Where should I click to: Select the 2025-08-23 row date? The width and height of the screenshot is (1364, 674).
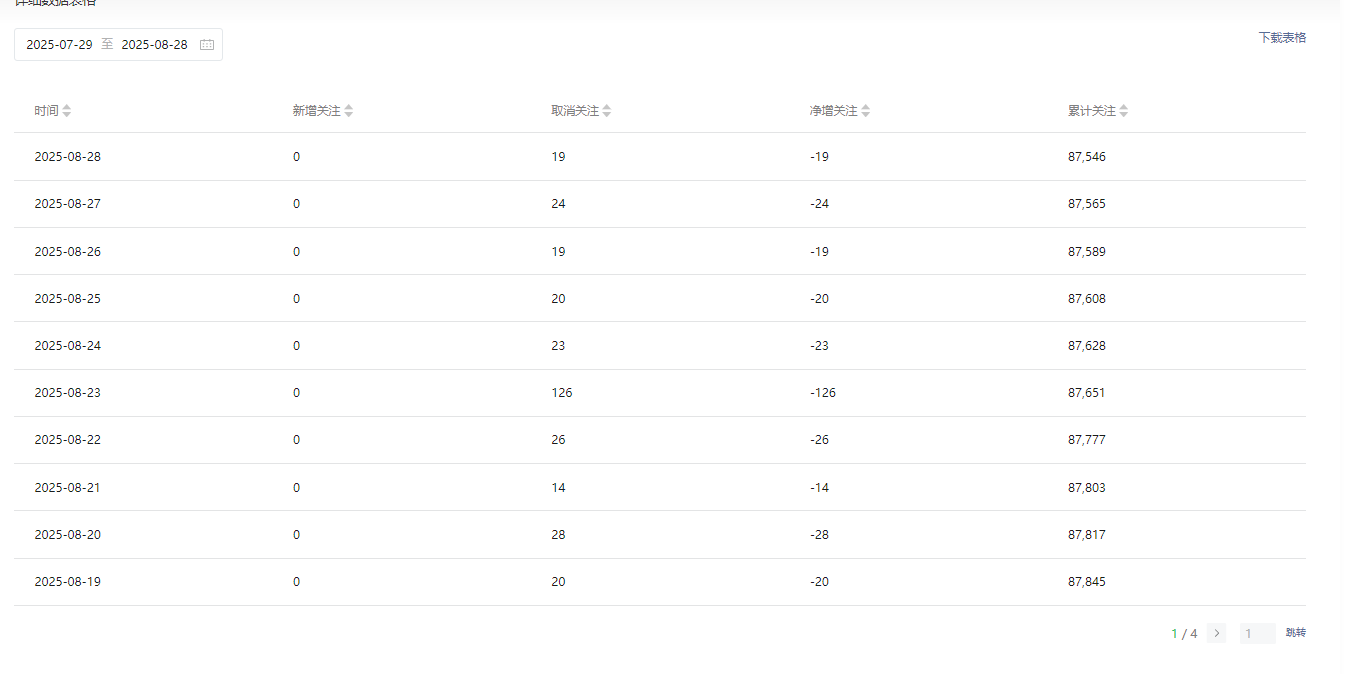coord(67,393)
